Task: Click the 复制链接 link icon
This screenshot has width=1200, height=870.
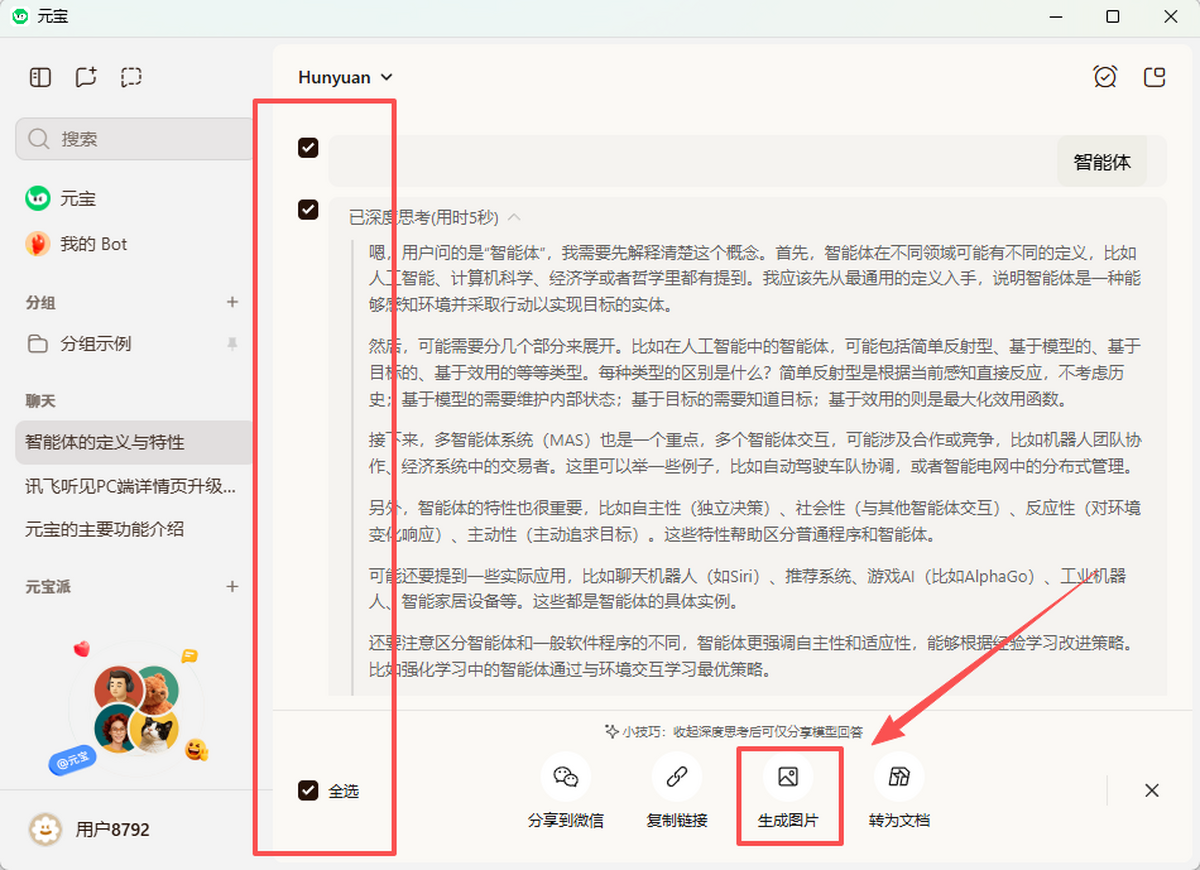Action: 677,776
